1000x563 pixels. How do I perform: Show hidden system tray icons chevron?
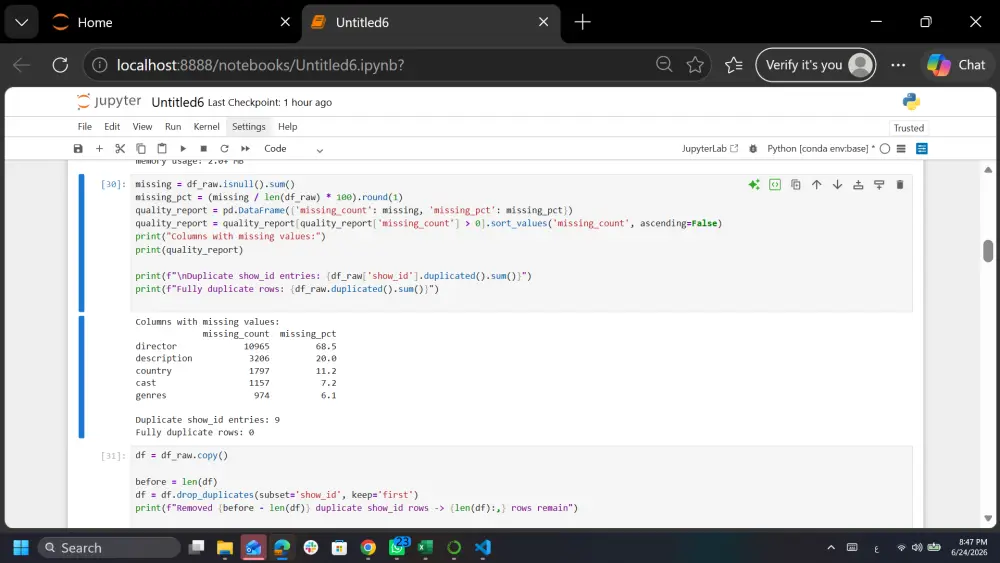[831, 548]
